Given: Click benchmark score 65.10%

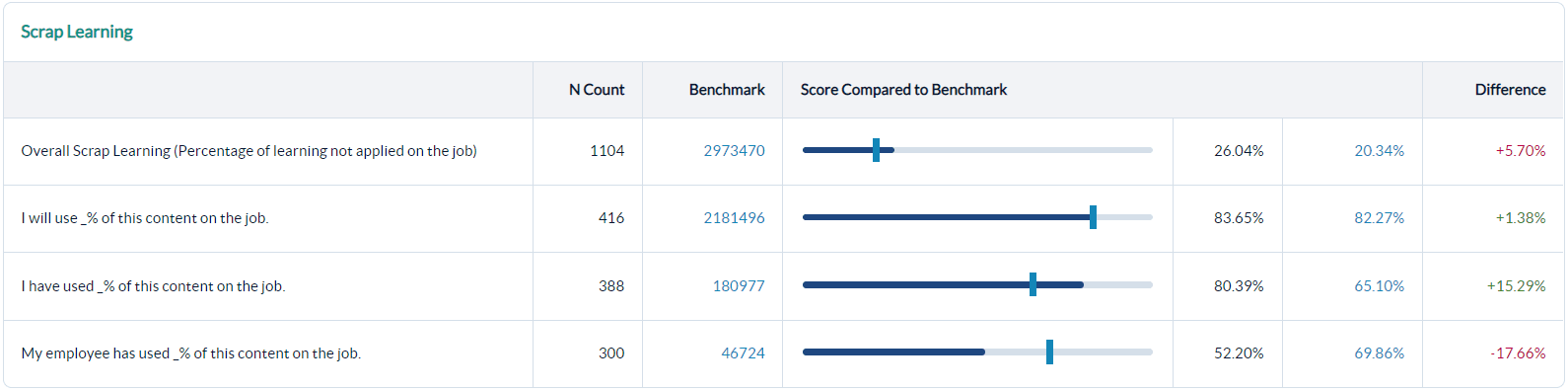Looking at the screenshot, I should [1379, 286].
